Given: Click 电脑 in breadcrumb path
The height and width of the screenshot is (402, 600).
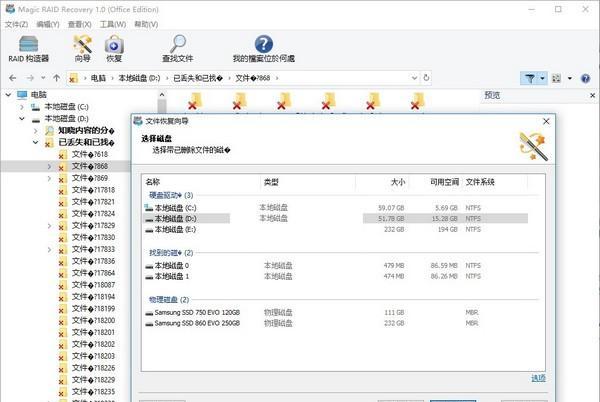Looking at the screenshot, I should tap(98, 78).
